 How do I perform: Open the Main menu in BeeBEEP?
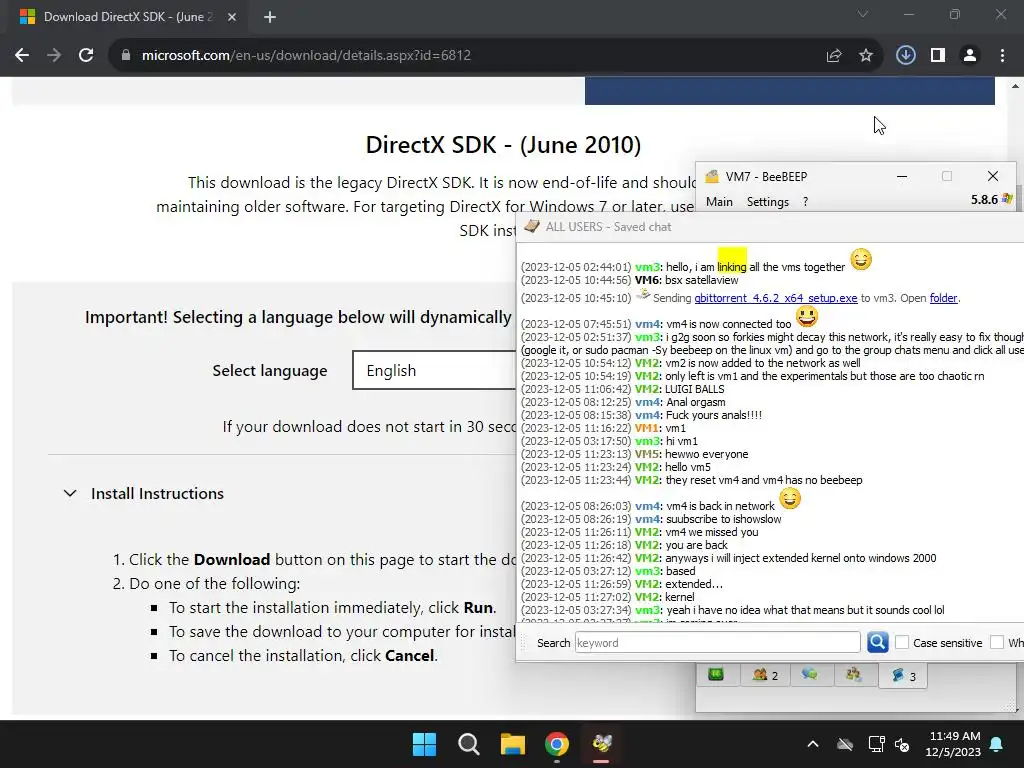(x=719, y=202)
